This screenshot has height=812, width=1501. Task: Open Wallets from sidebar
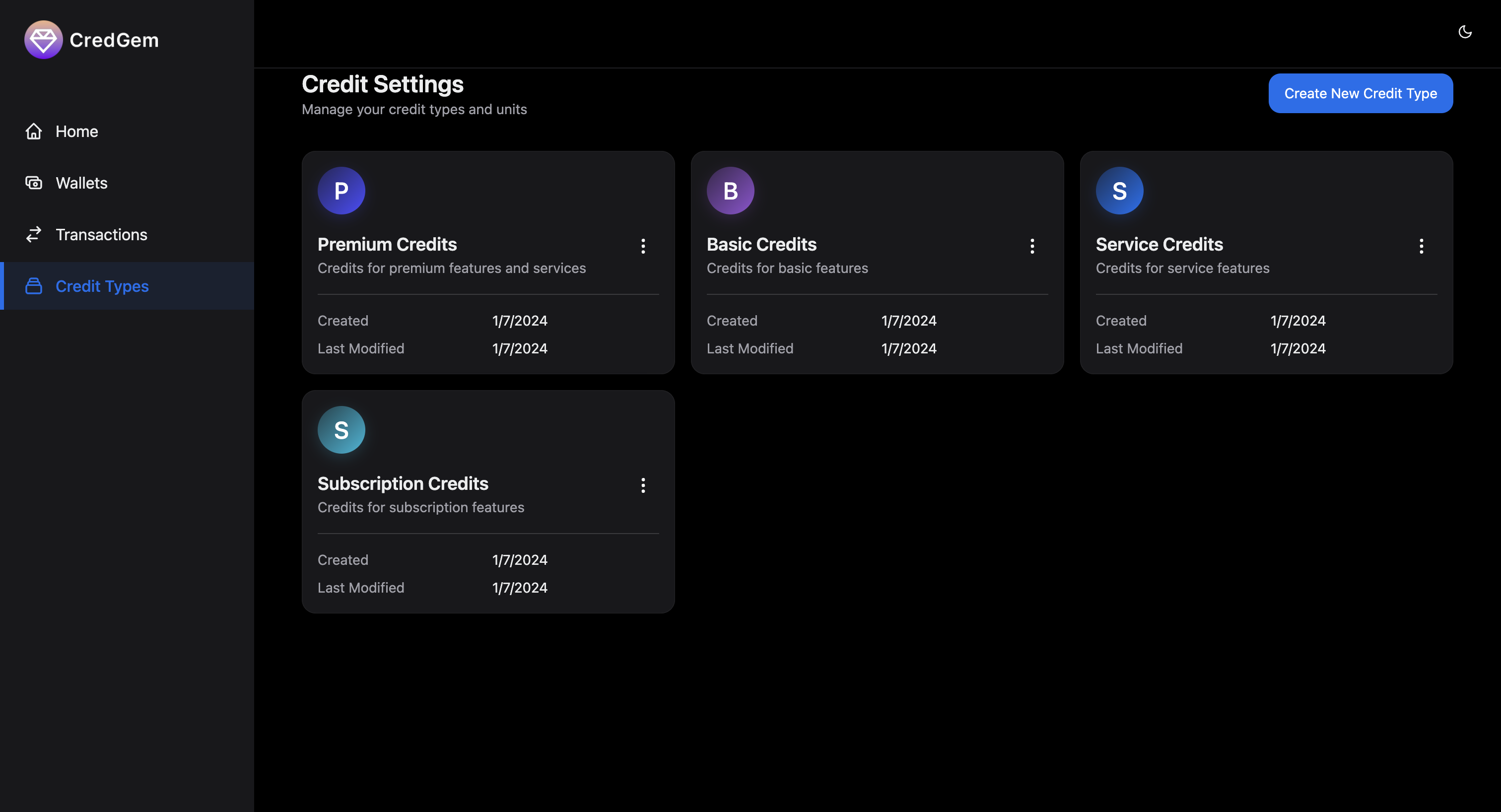pyautogui.click(x=81, y=183)
